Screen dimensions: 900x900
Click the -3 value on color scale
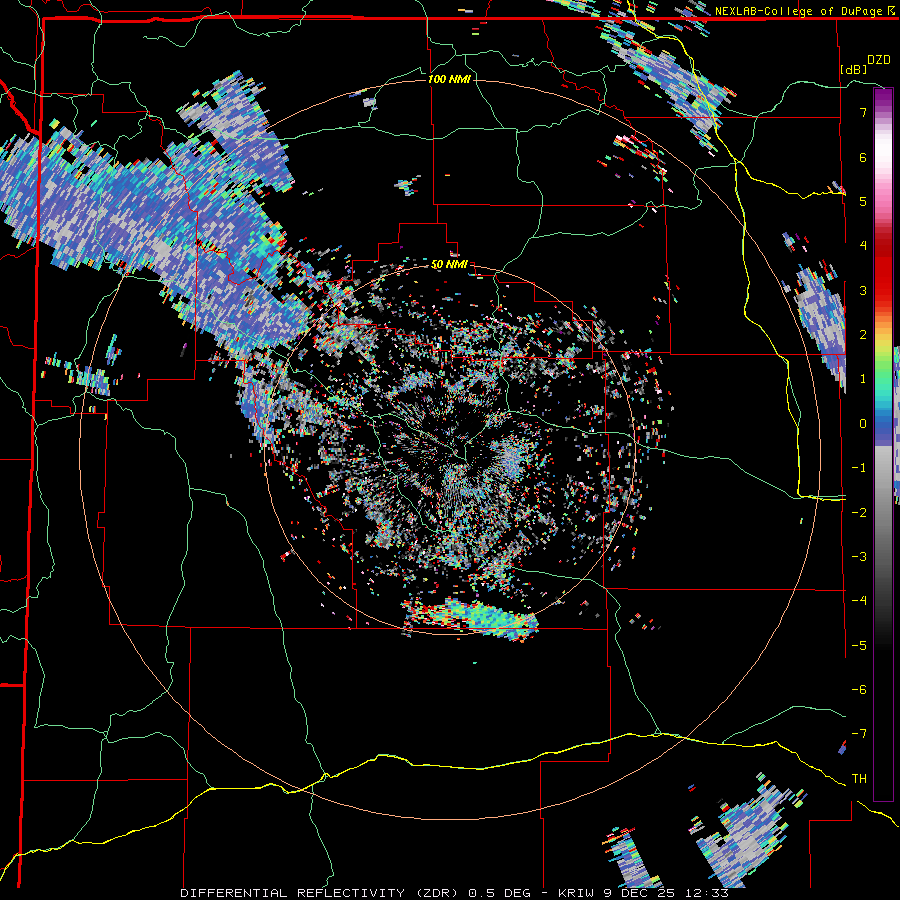pyautogui.click(x=859, y=557)
